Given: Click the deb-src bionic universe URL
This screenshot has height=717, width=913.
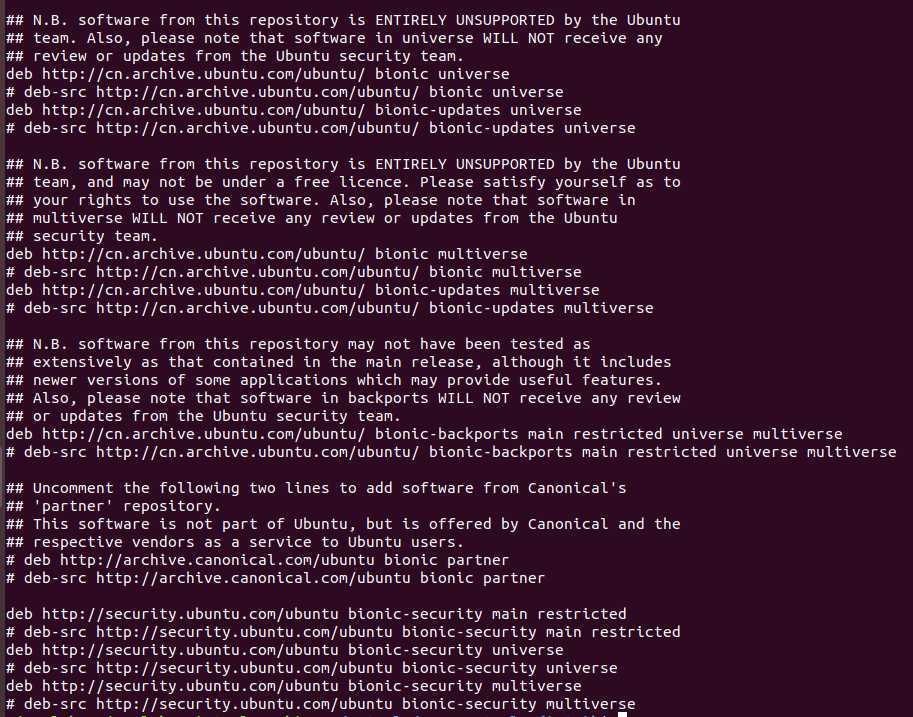Looking at the screenshot, I should pyautogui.click(x=257, y=92).
